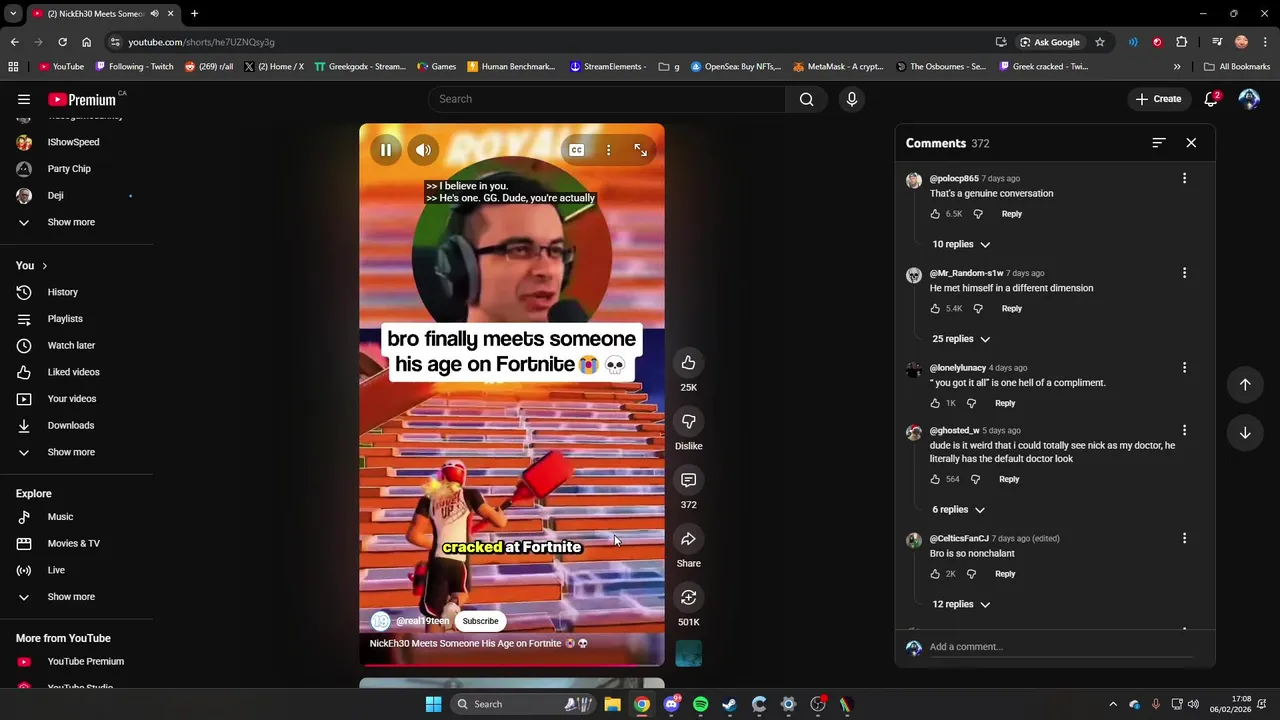Go to the previous Short
Screen dimensions: 1280x720
tap(1245, 385)
